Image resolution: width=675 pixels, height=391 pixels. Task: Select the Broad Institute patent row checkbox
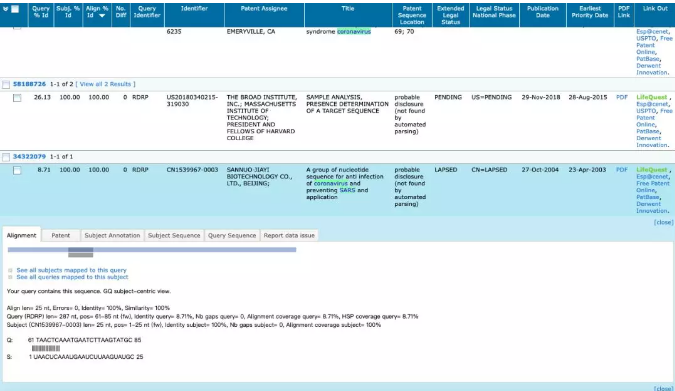coord(17,98)
